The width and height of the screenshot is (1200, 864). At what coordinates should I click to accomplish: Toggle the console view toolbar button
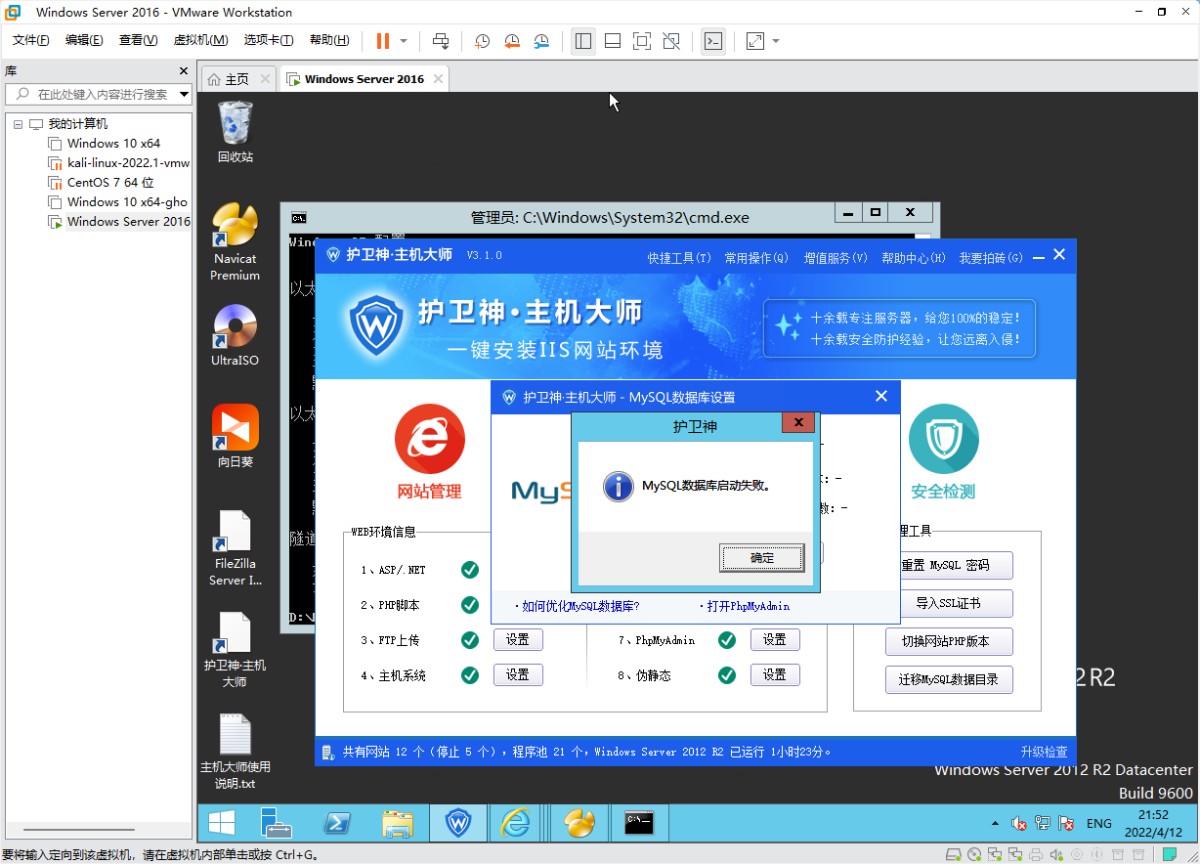713,41
